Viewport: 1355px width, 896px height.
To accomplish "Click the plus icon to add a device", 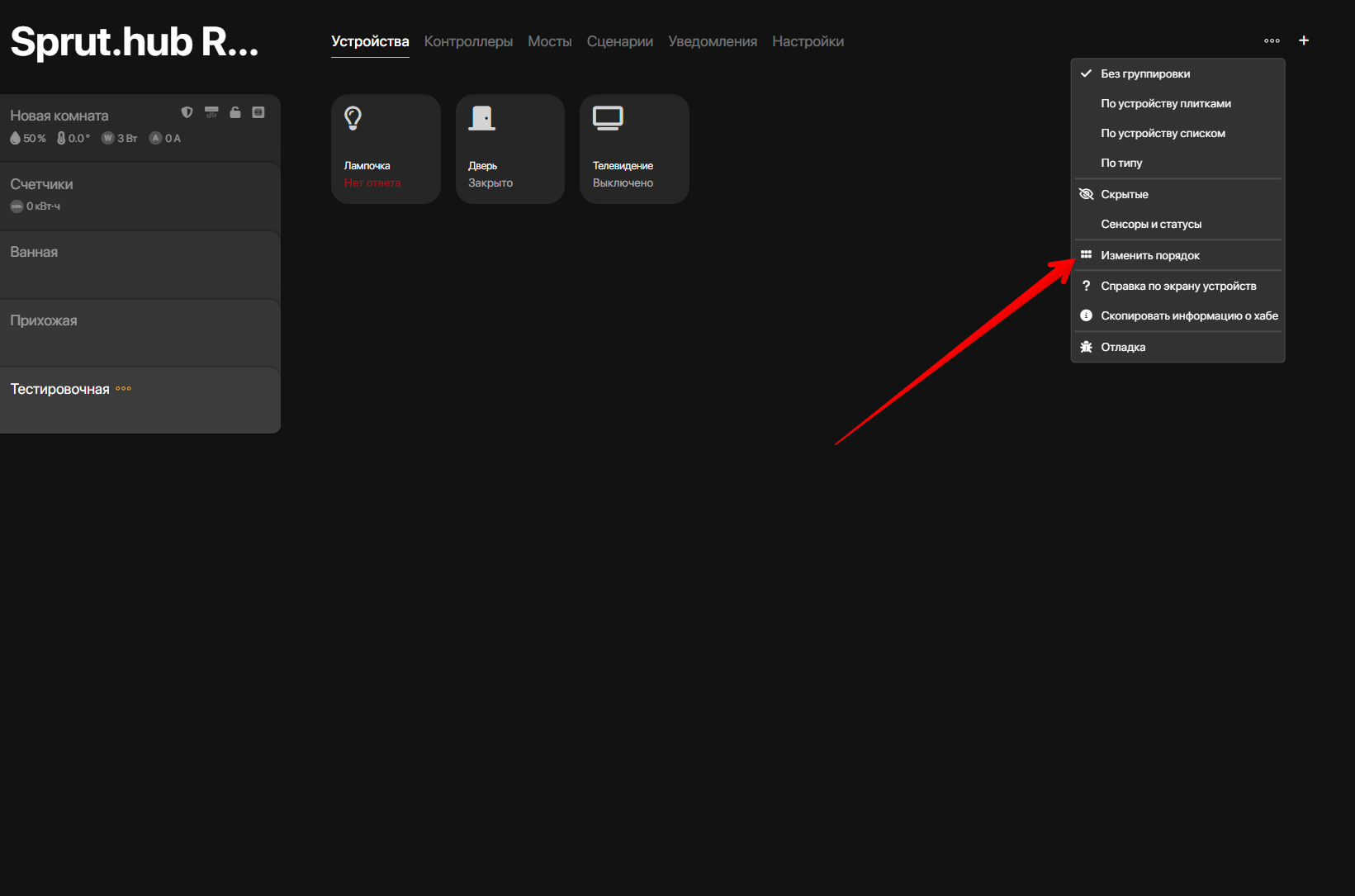I will [1304, 40].
